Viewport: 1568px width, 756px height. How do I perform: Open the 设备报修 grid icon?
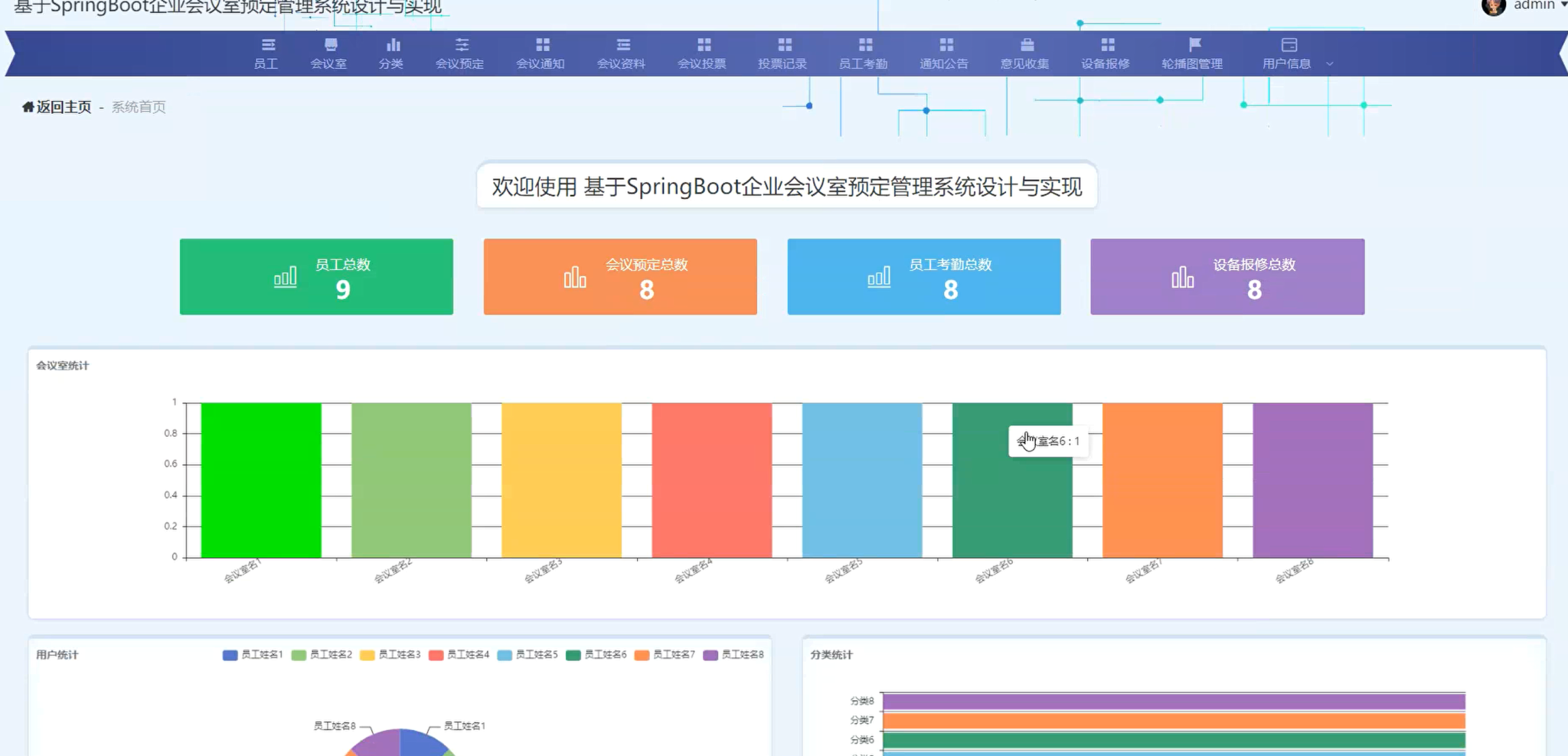1107,44
